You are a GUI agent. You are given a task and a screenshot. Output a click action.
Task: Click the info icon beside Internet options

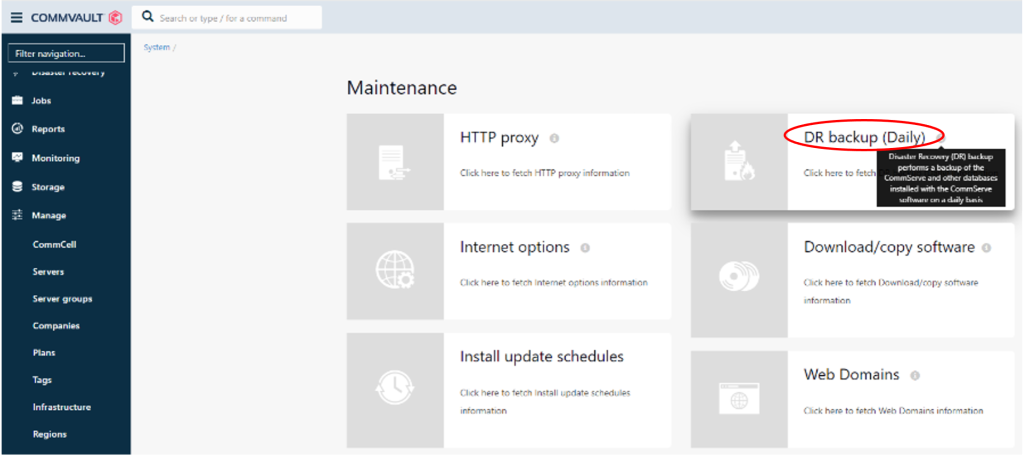[x=585, y=248]
